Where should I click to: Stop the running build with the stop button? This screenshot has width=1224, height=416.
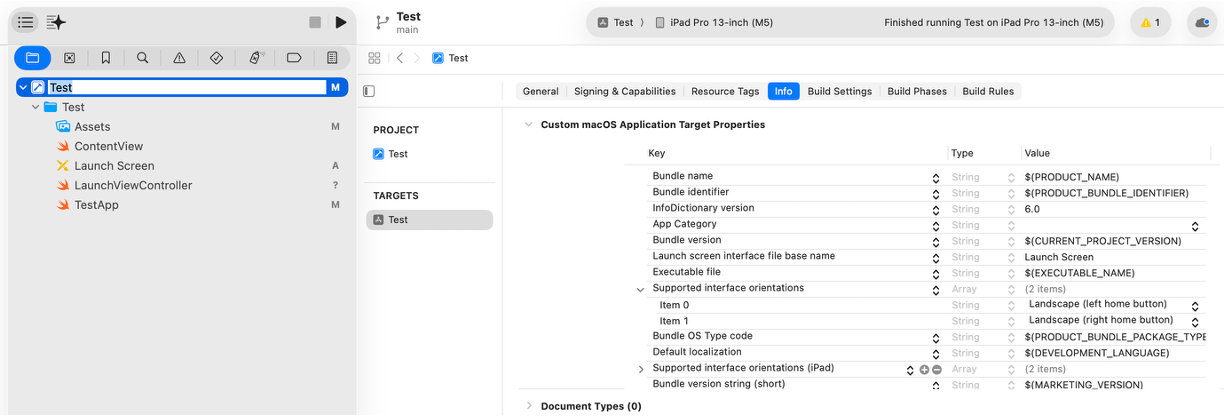pos(315,22)
